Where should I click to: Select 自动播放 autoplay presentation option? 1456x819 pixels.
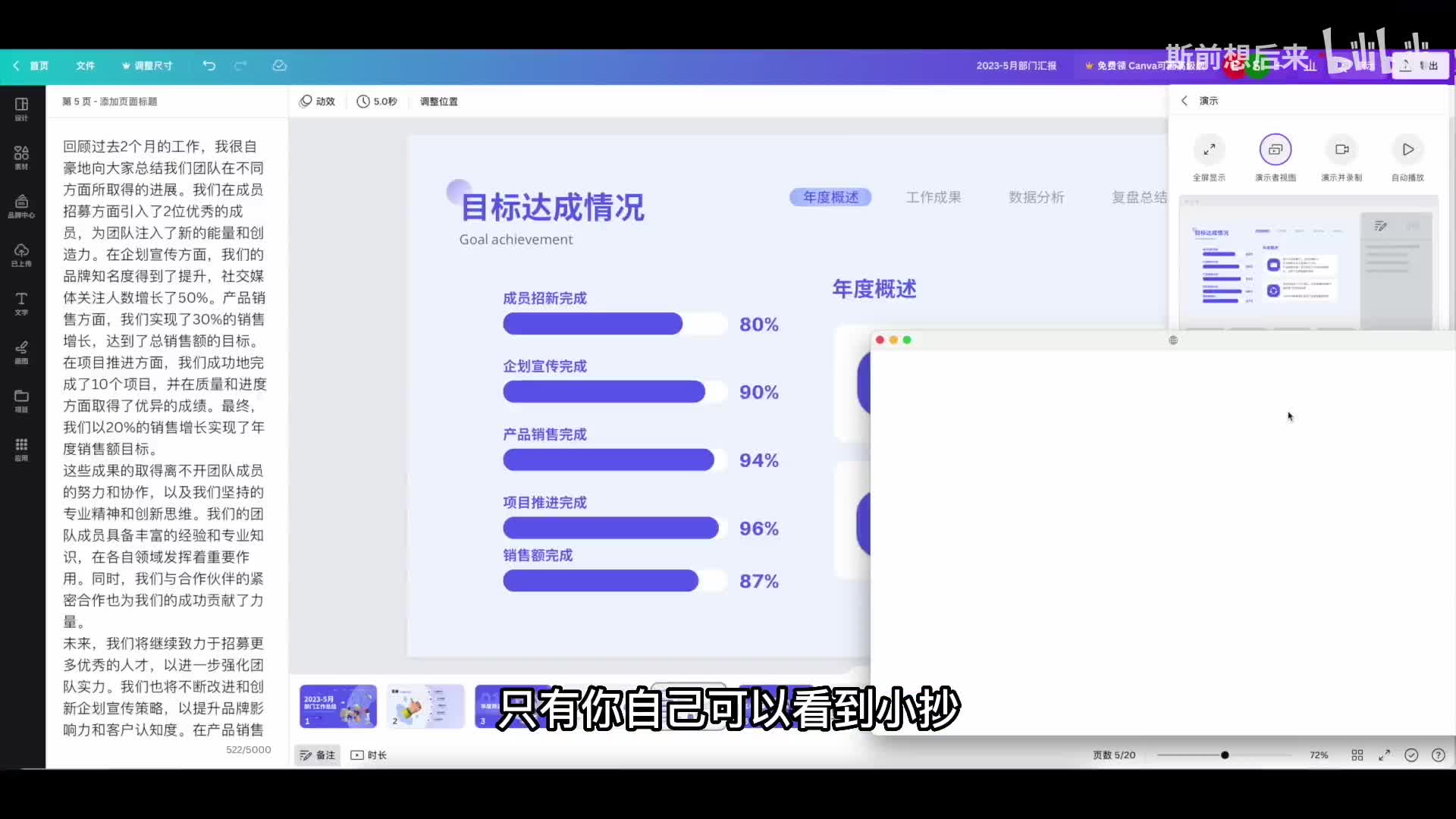pyautogui.click(x=1407, y=150)
